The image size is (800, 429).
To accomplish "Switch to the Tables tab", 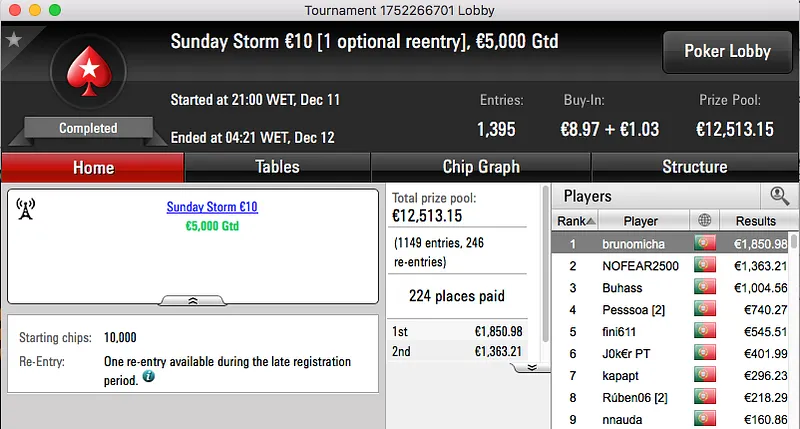I will [277, 167].
